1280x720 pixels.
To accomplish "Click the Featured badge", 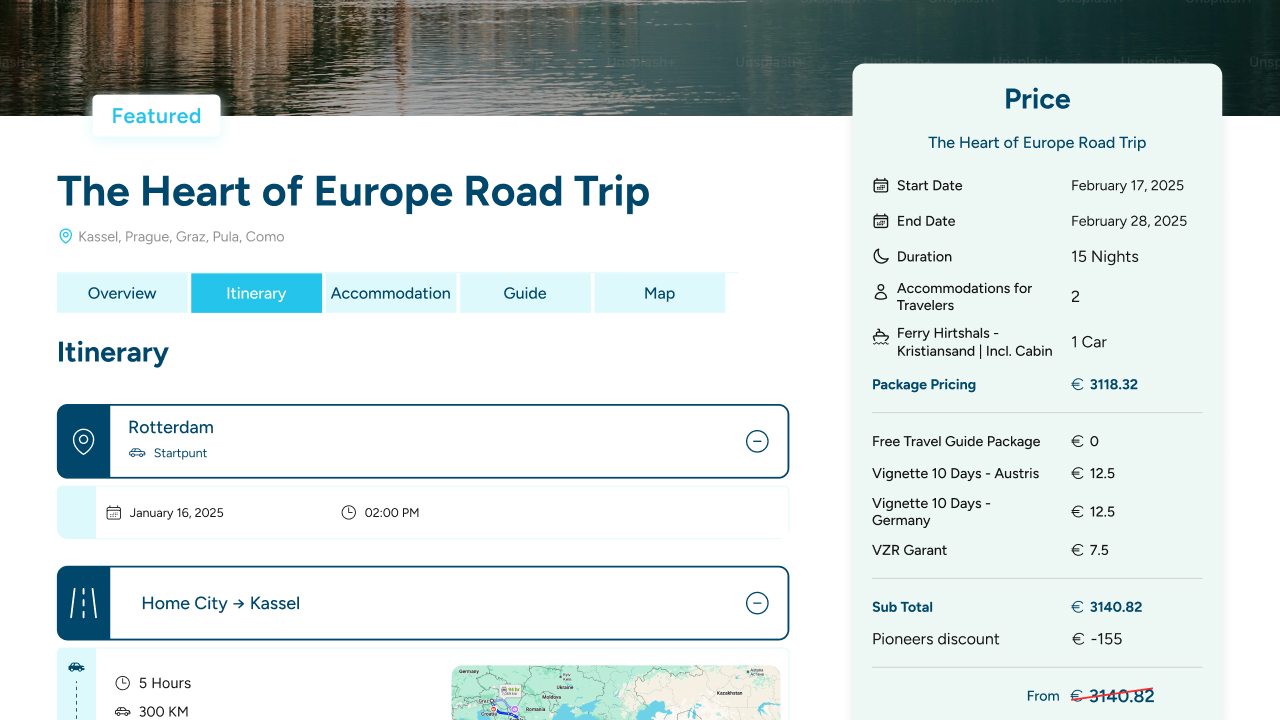I will click(156, 116).
